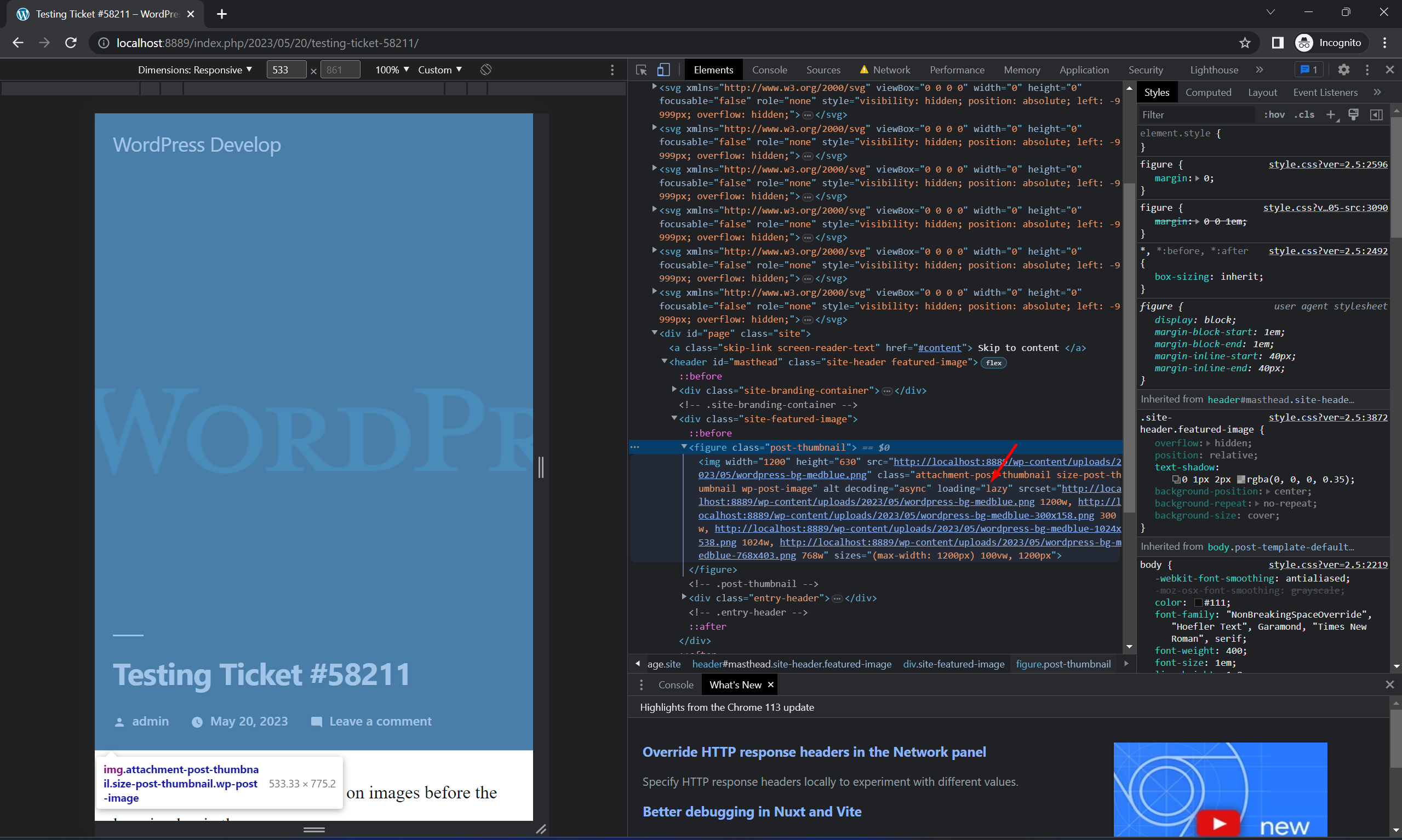Show more Styles pane tabs chevron
This screenshot has height=840, width=1402.
(1377, 92)
